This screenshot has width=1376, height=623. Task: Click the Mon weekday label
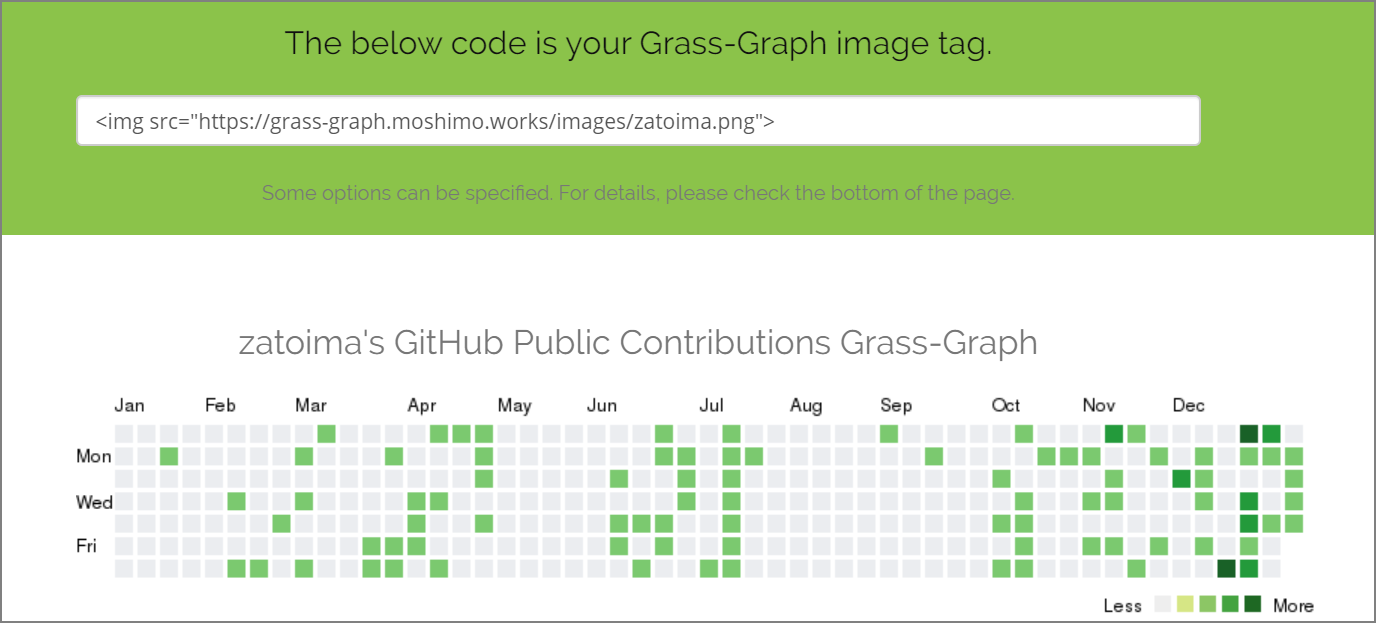point(94,456)
